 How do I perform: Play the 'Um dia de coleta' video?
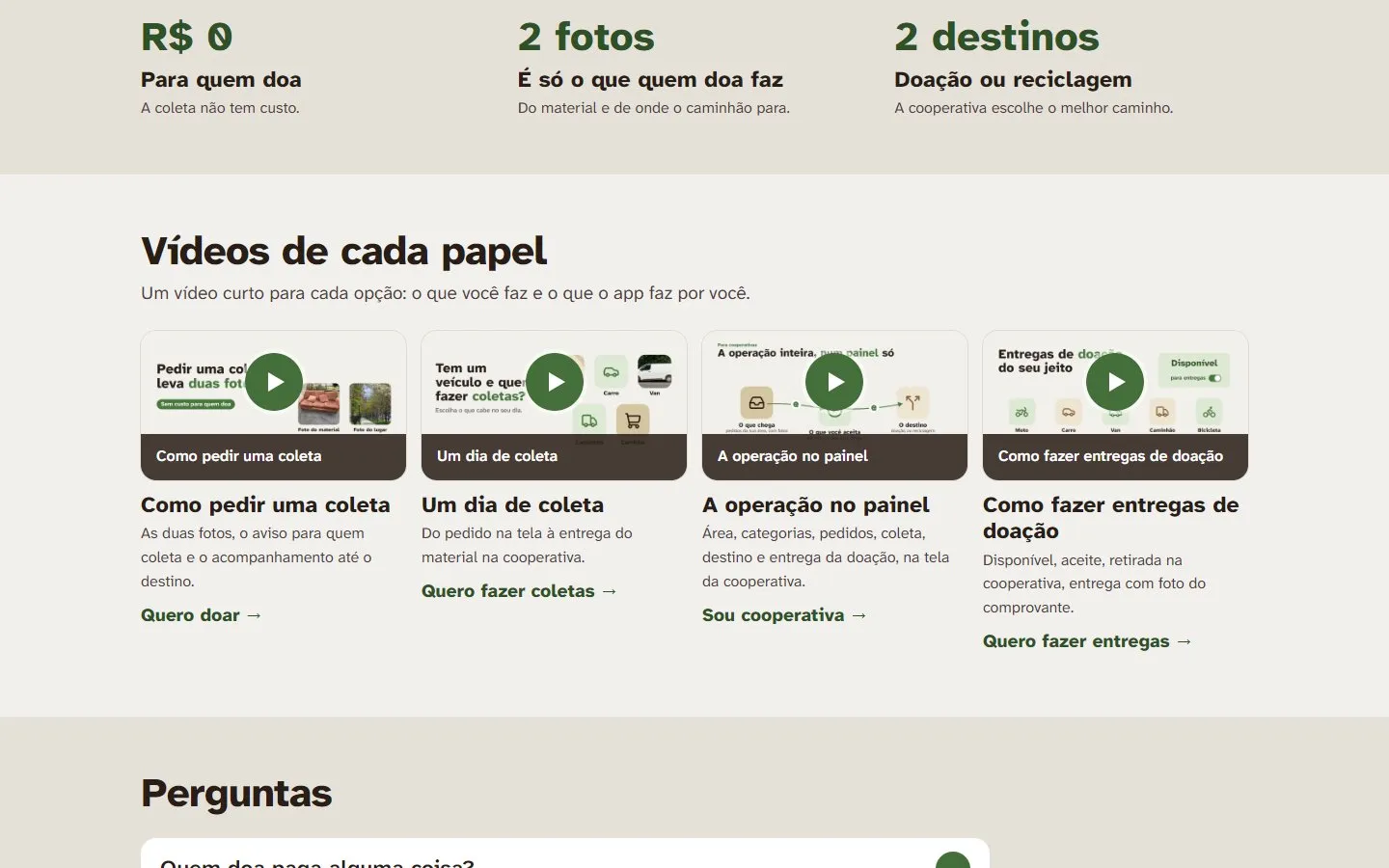pos(555,382)
